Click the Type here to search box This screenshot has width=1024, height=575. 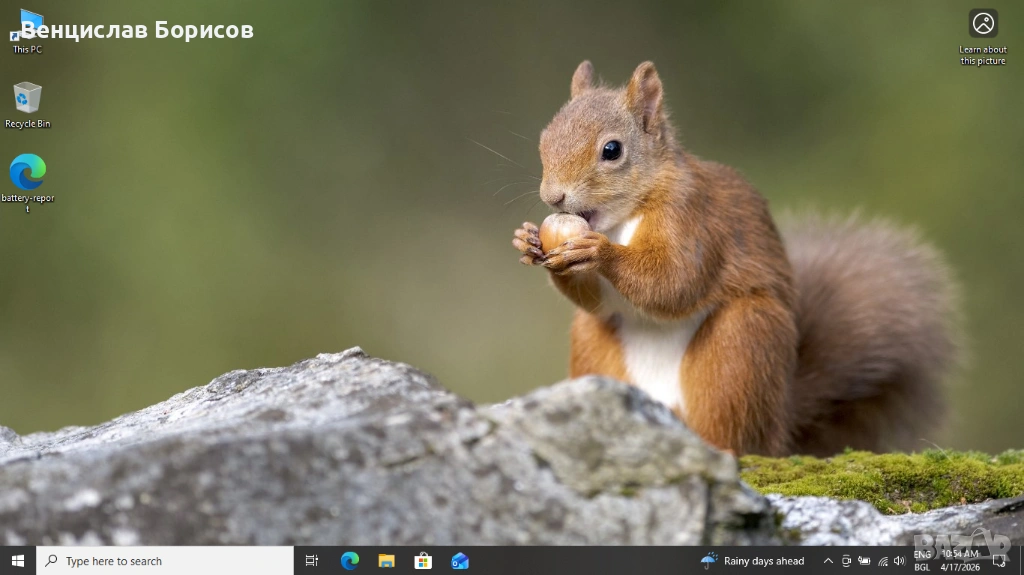point(165,561)
